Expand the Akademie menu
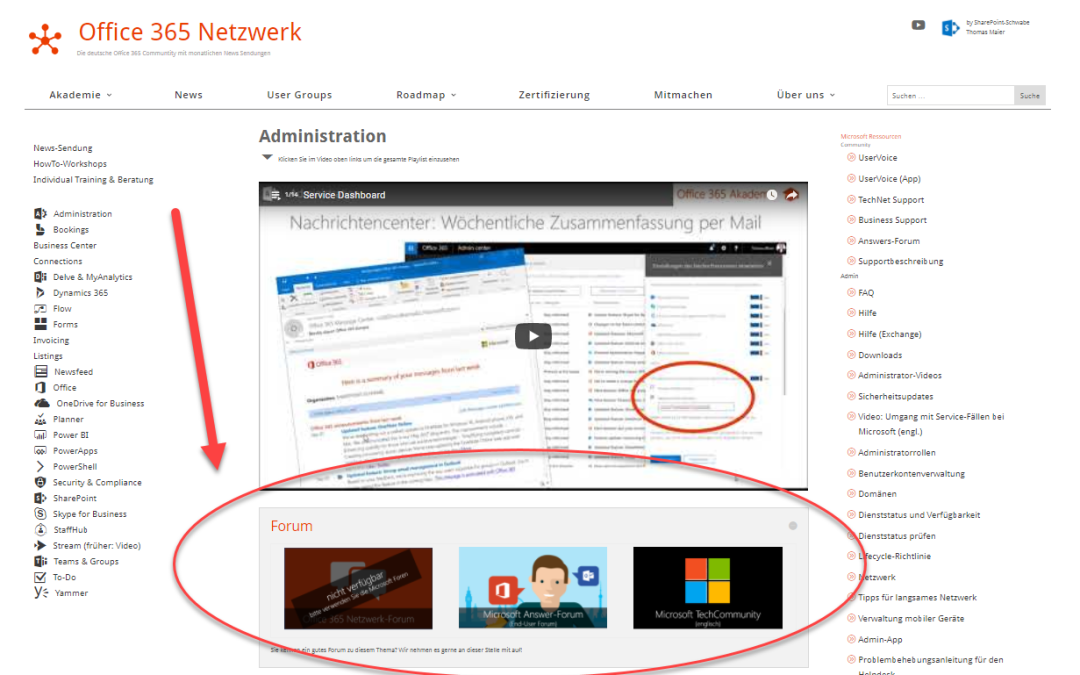 (81, 95)
